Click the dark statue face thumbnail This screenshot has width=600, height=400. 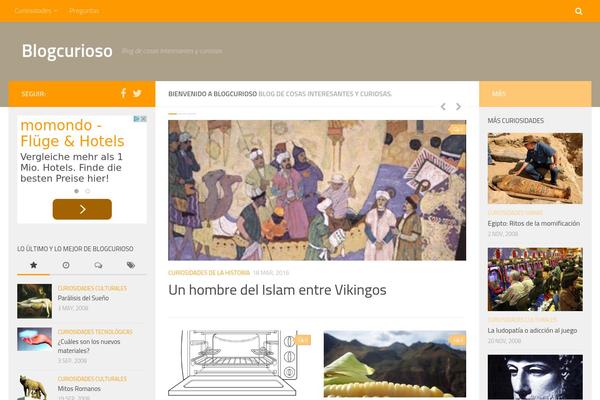tap(535, 377)
